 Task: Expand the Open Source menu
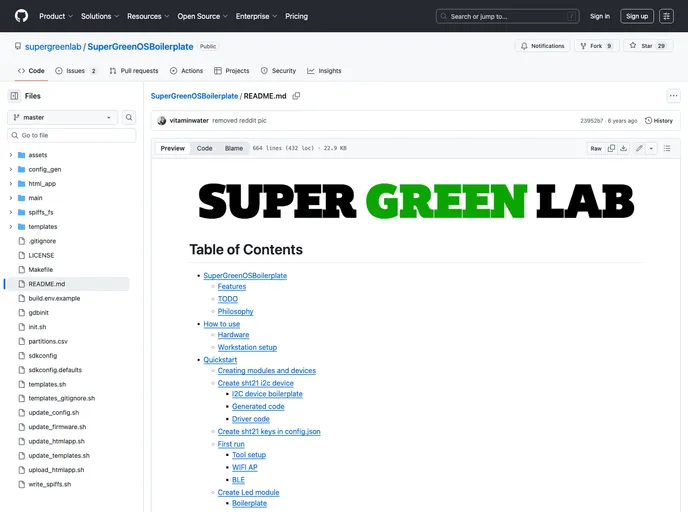[202, 16]
